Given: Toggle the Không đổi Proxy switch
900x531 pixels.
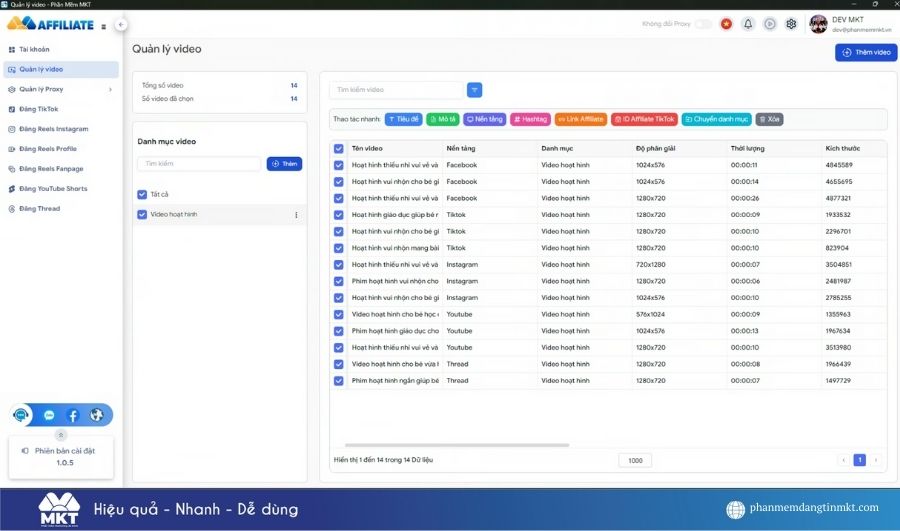Looking at the screenshot, I should [x=704, y=24].
